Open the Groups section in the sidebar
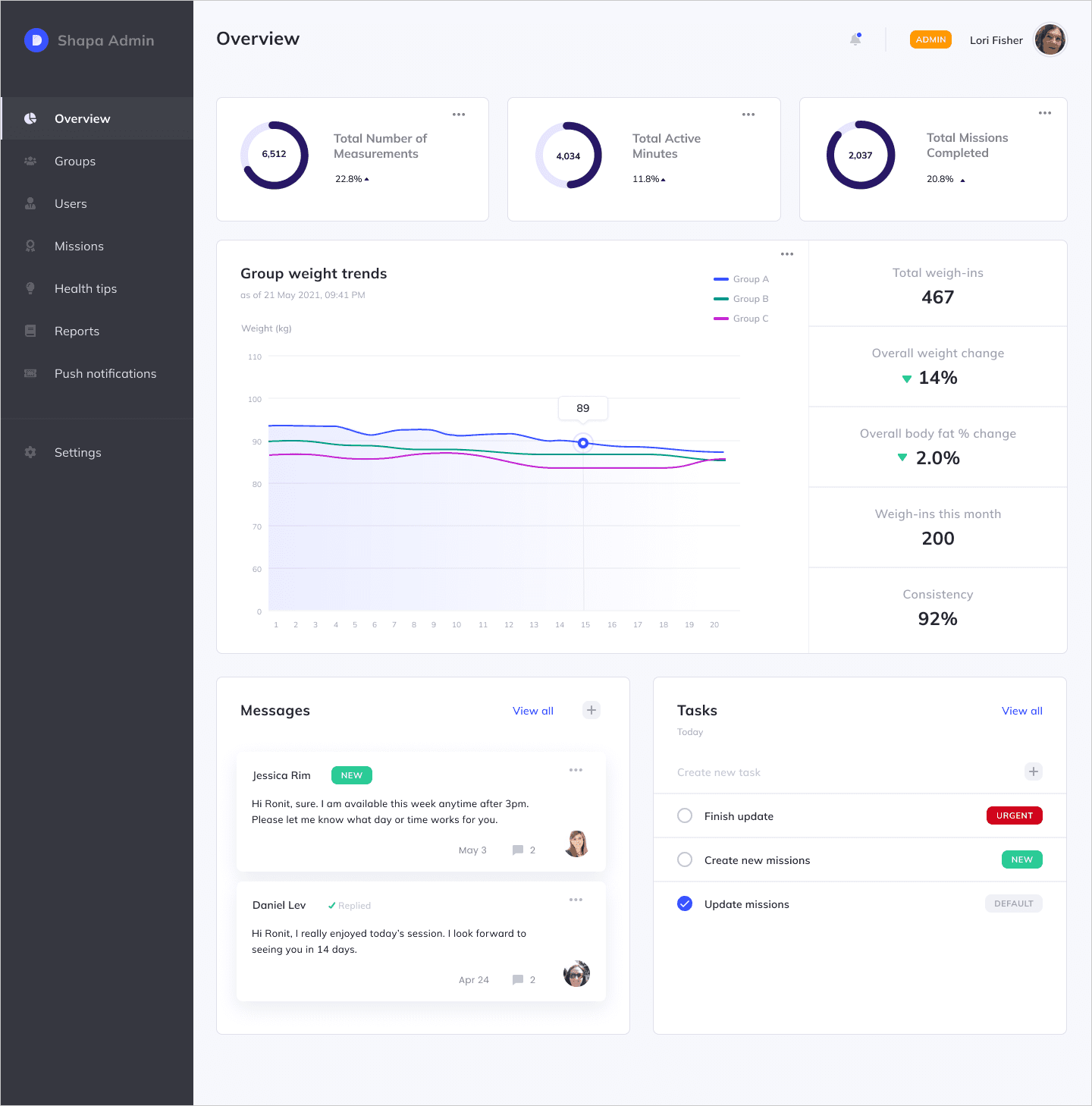The image size is (1092, 1106). point(75,161)
